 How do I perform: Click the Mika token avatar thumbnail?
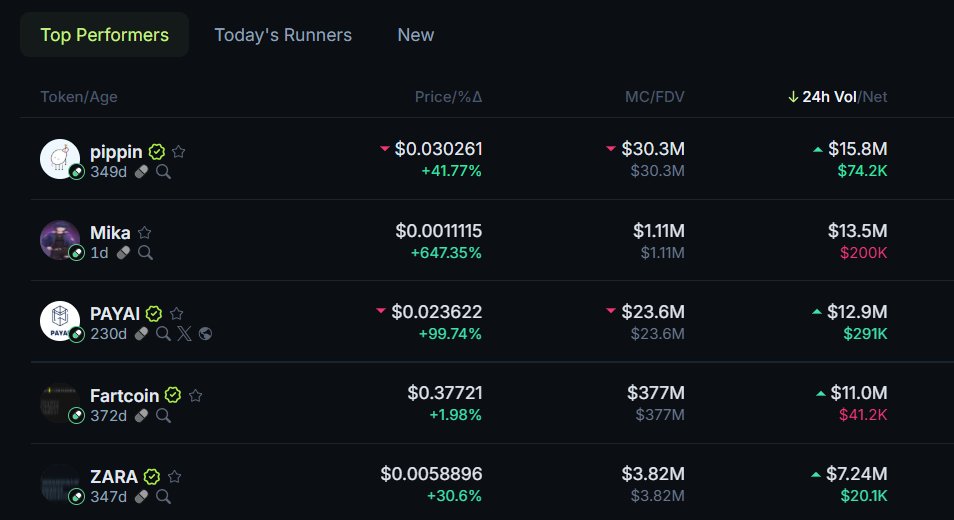pyautogui.click(x=59, y=240)
